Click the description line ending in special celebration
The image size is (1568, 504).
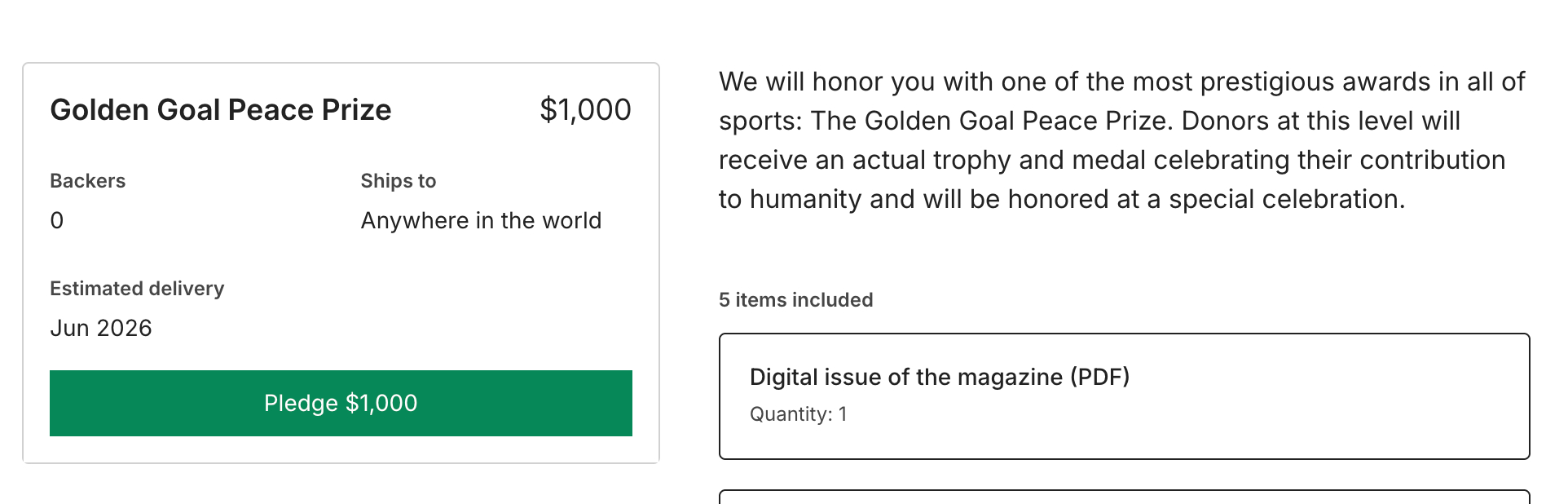tap(1061, 199)
